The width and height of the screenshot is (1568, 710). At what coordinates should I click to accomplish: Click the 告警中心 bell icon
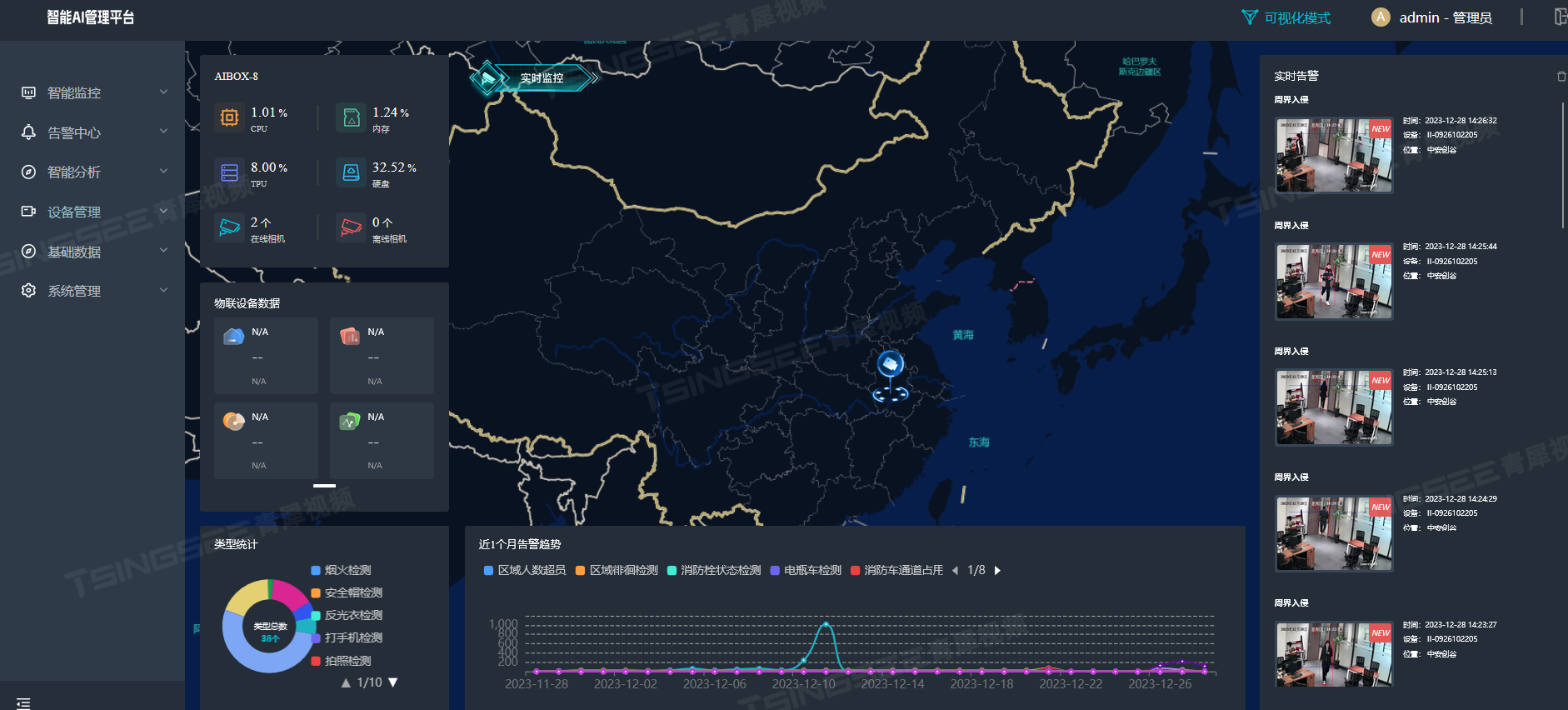(x=28, y=132)
